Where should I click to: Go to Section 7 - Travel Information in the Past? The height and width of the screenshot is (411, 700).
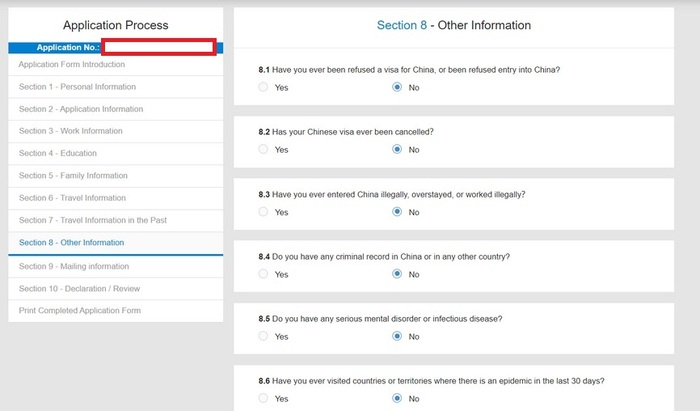click(92, 220)
